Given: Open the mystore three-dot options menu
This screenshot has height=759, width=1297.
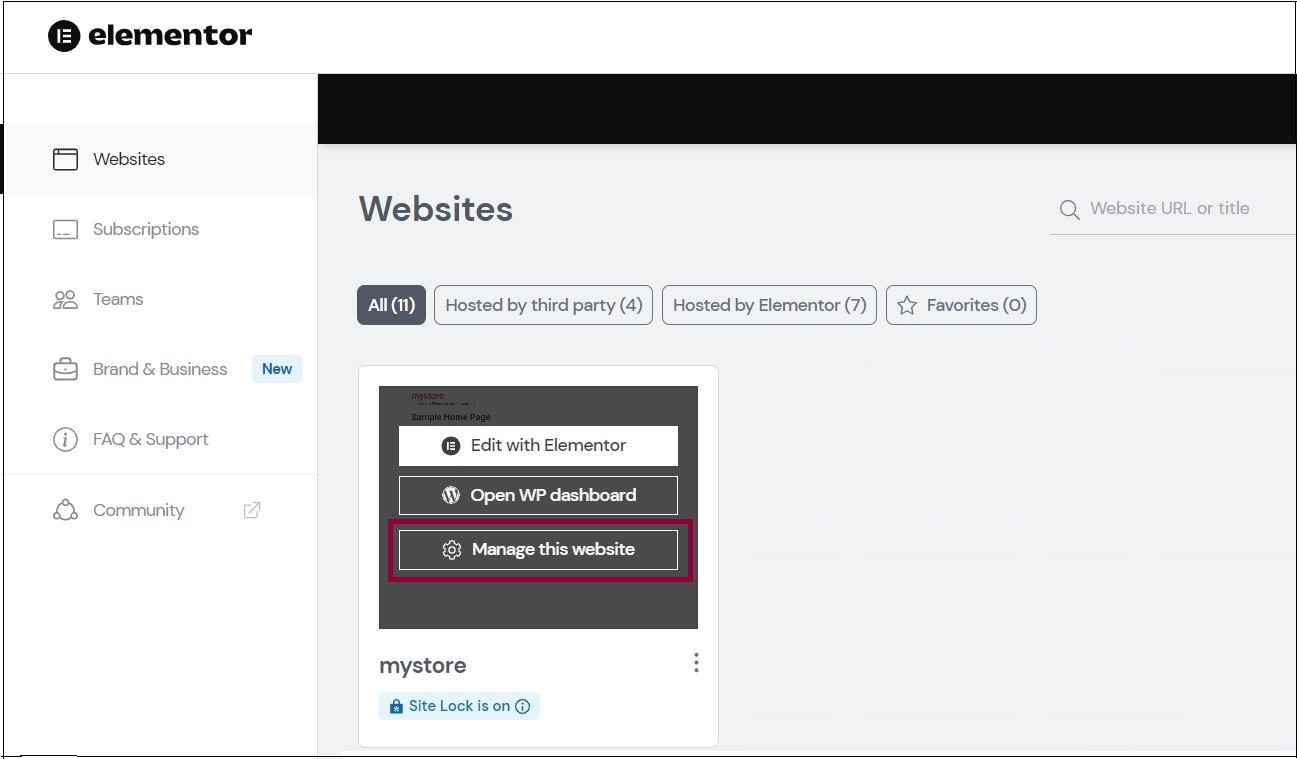Looking at the screenshot, I should tap(696, 663).
